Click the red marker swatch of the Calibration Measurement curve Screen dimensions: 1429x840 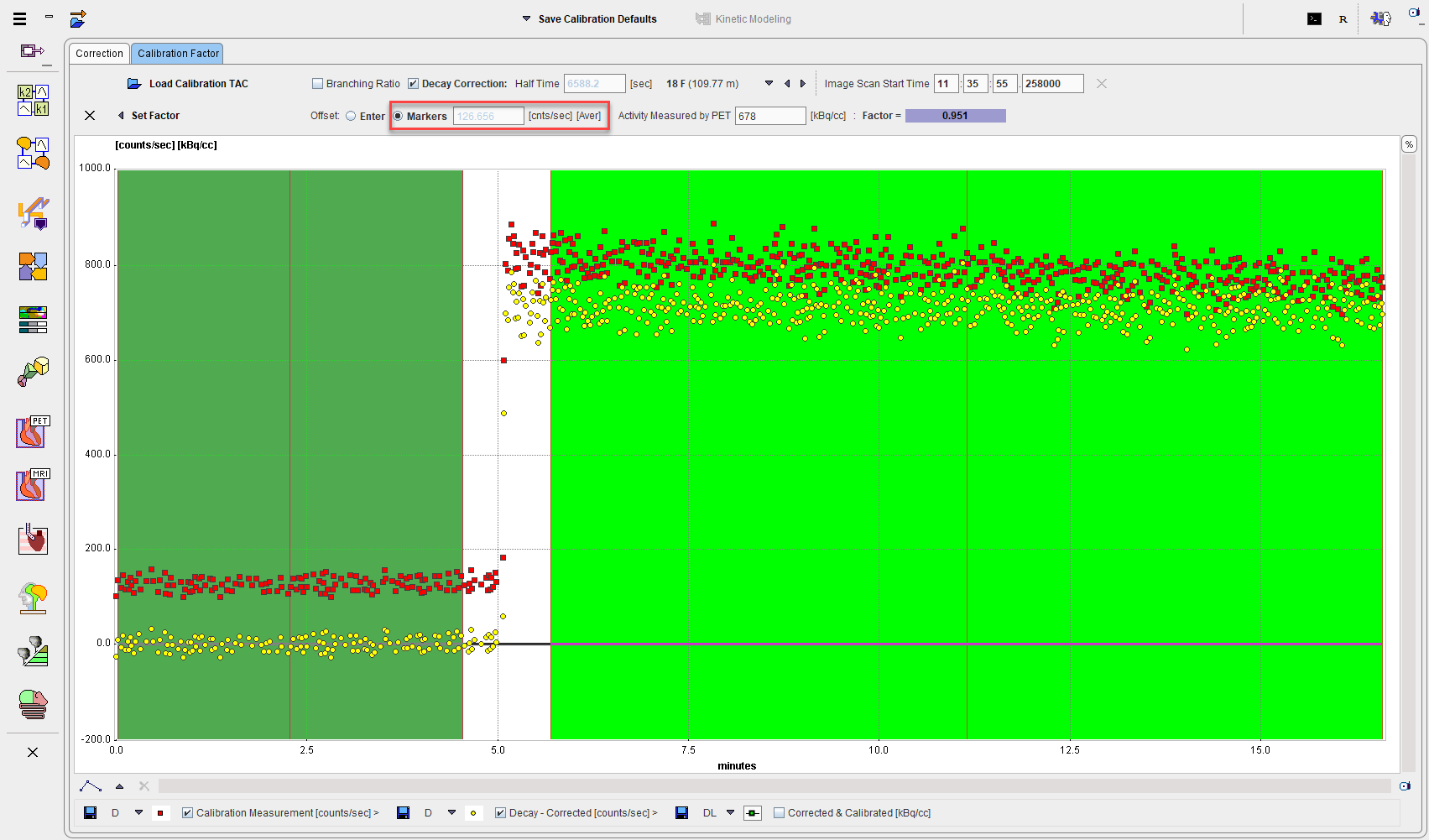[x=160, y=812]
